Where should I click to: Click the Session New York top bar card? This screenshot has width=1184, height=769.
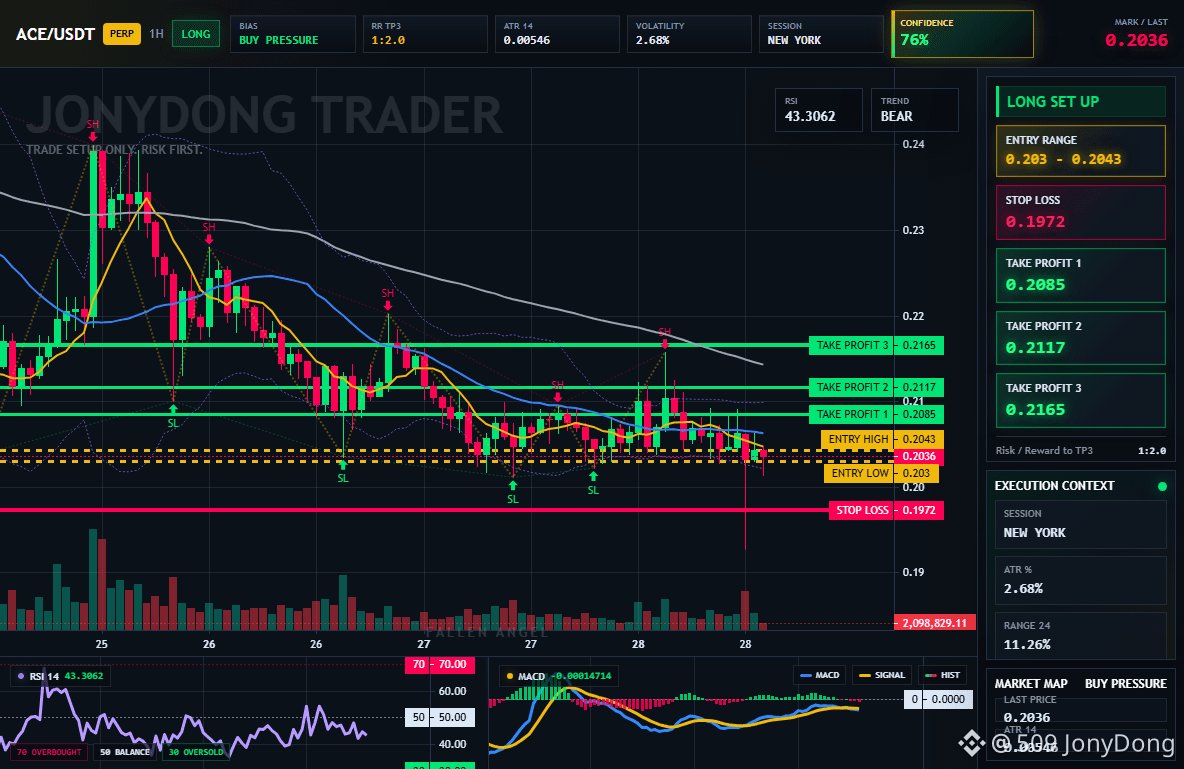(822, 34)
